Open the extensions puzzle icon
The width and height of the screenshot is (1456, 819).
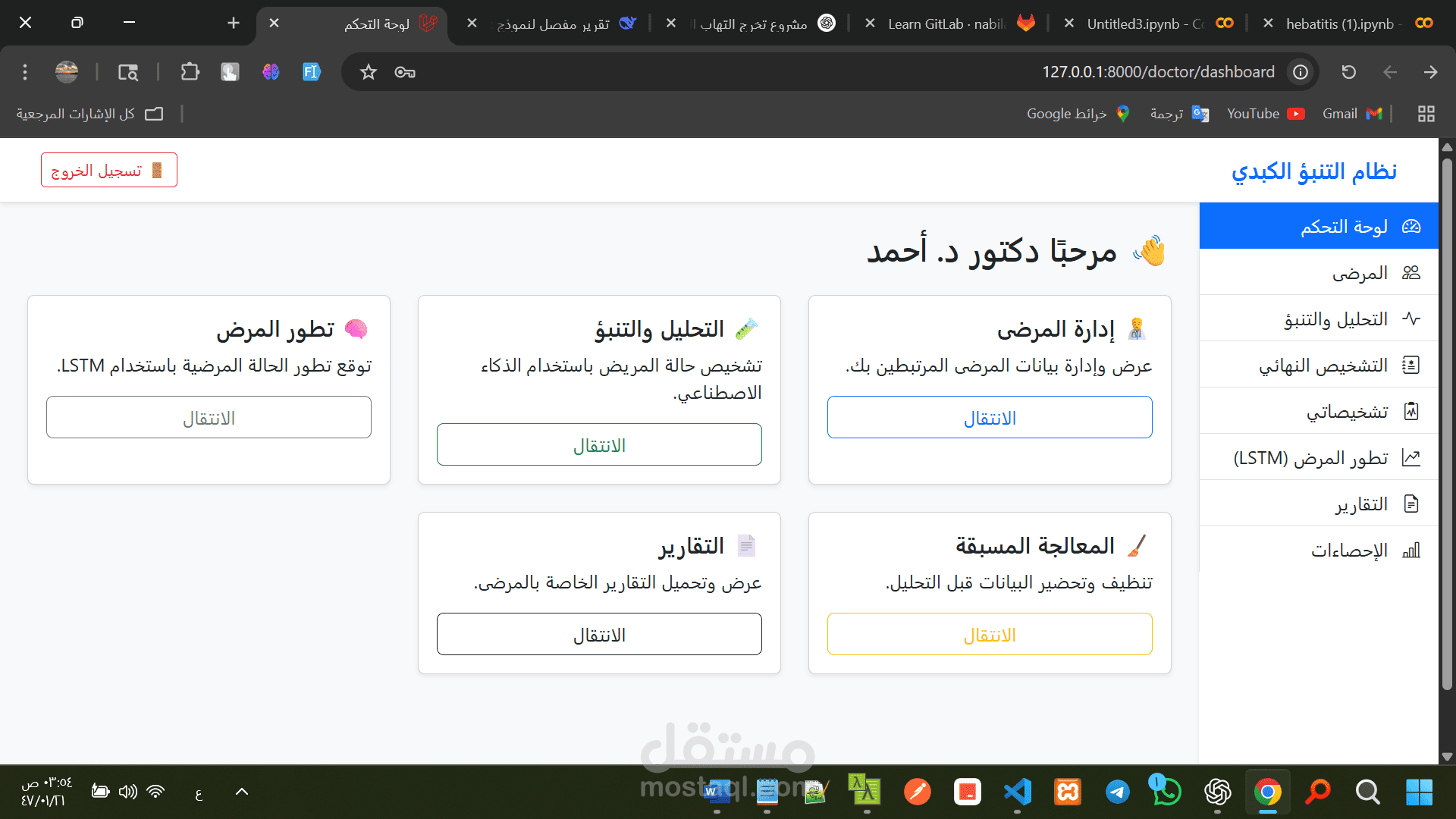(x=190, y=72)
